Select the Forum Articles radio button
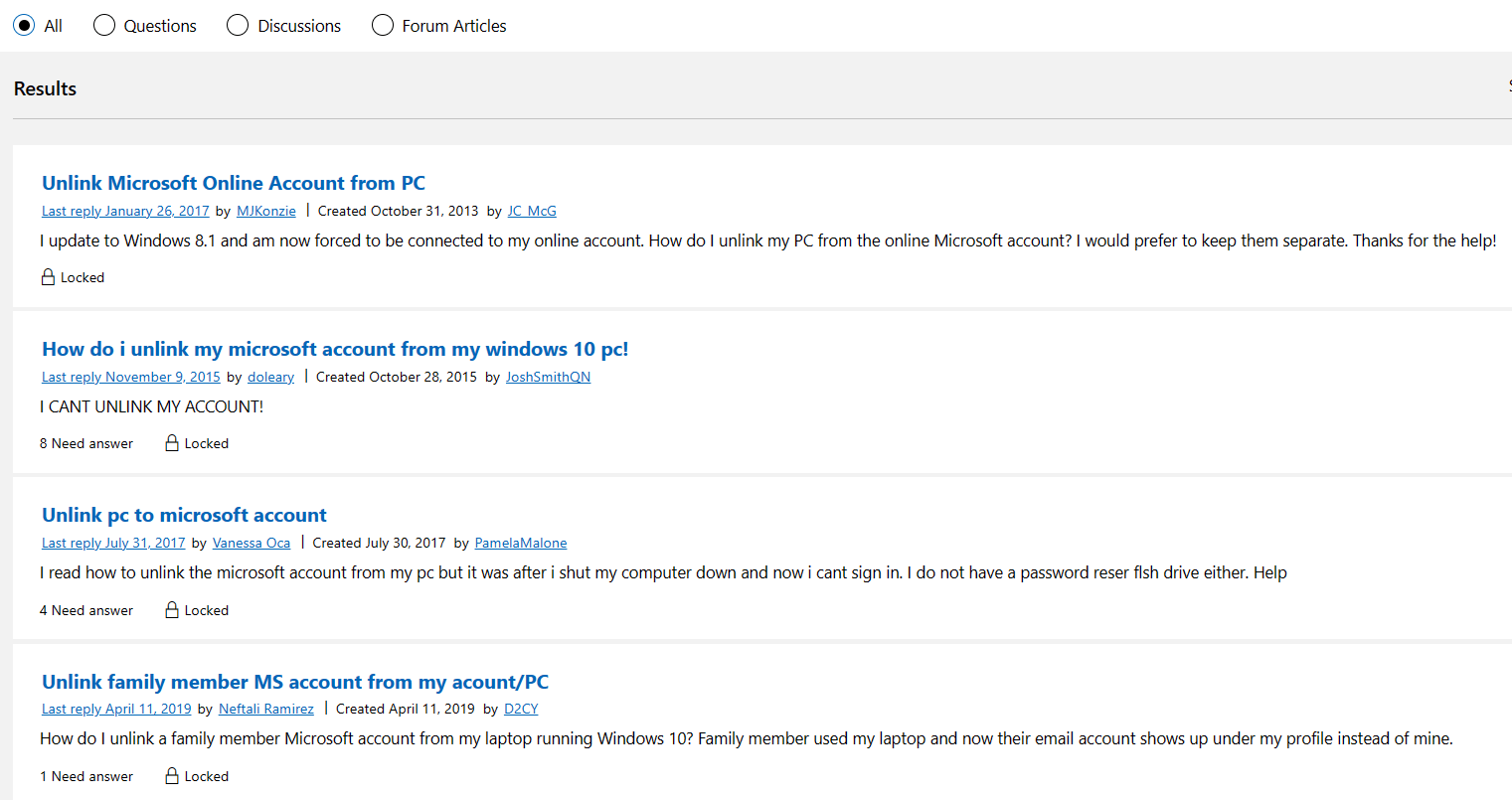1512x800 pixels. (383, 25)
